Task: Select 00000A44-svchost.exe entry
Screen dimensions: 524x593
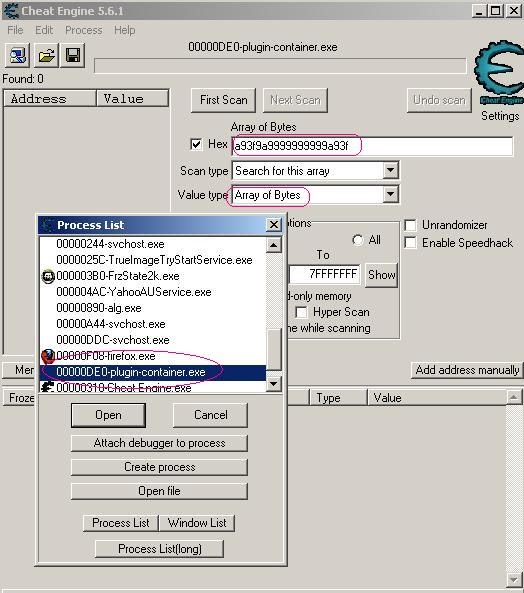Action: coord(152,324)
